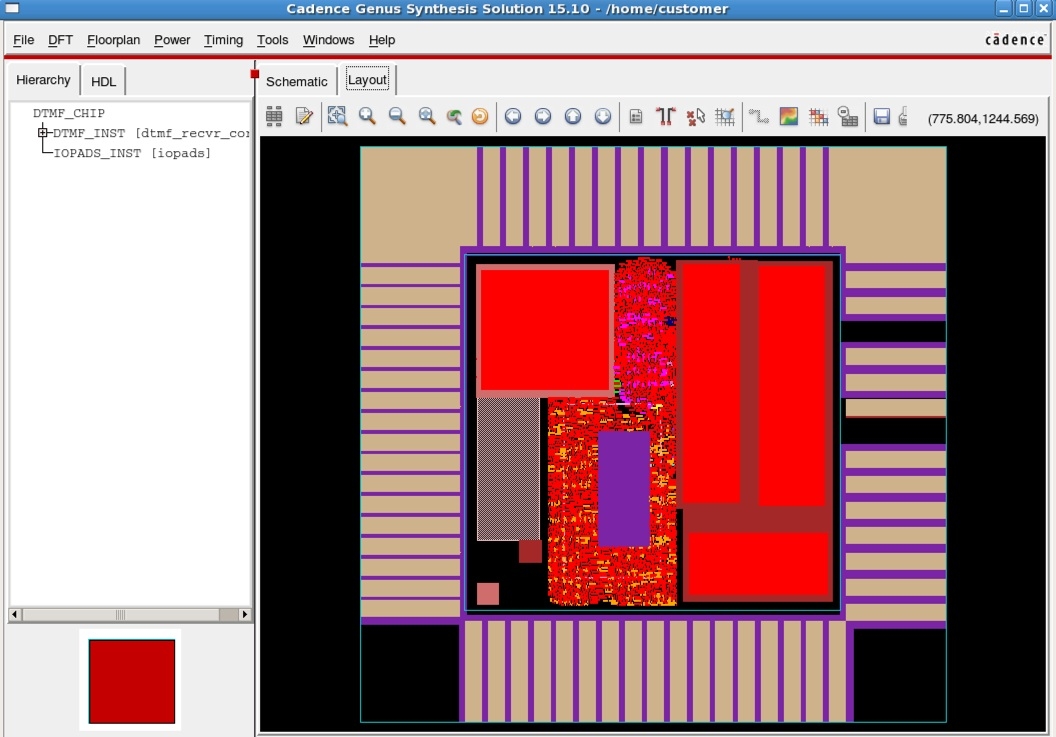Switch to the HDL tab
Viewport: 1056px width, 737px height.
click(104, 81)
